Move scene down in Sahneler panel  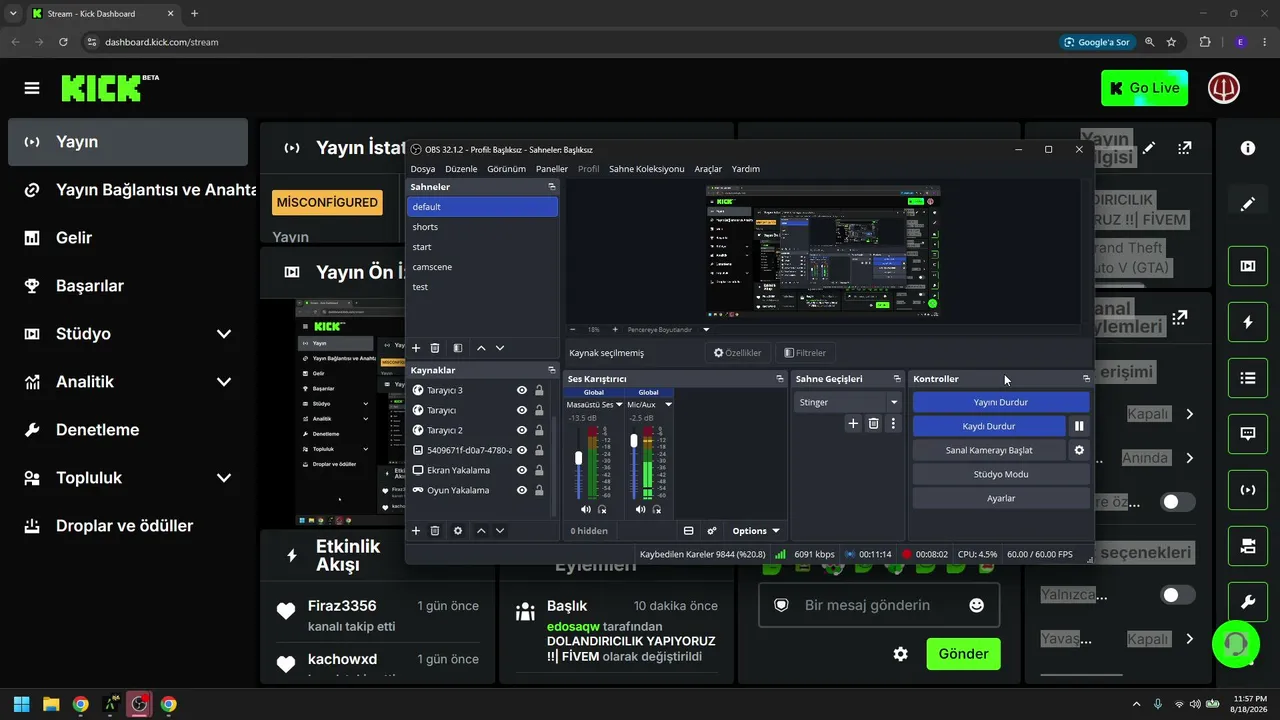[x=500, y=348]
